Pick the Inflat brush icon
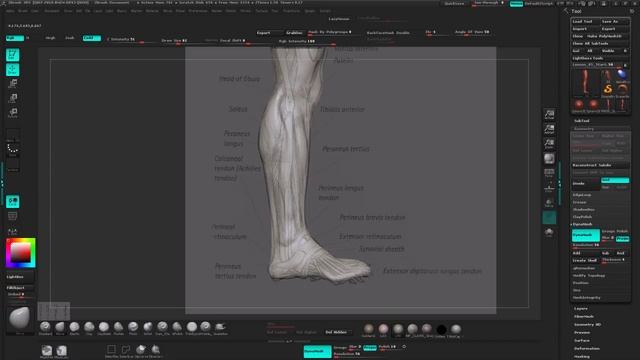The height and width of the screenshot is (360, 640). click(148, 327)
